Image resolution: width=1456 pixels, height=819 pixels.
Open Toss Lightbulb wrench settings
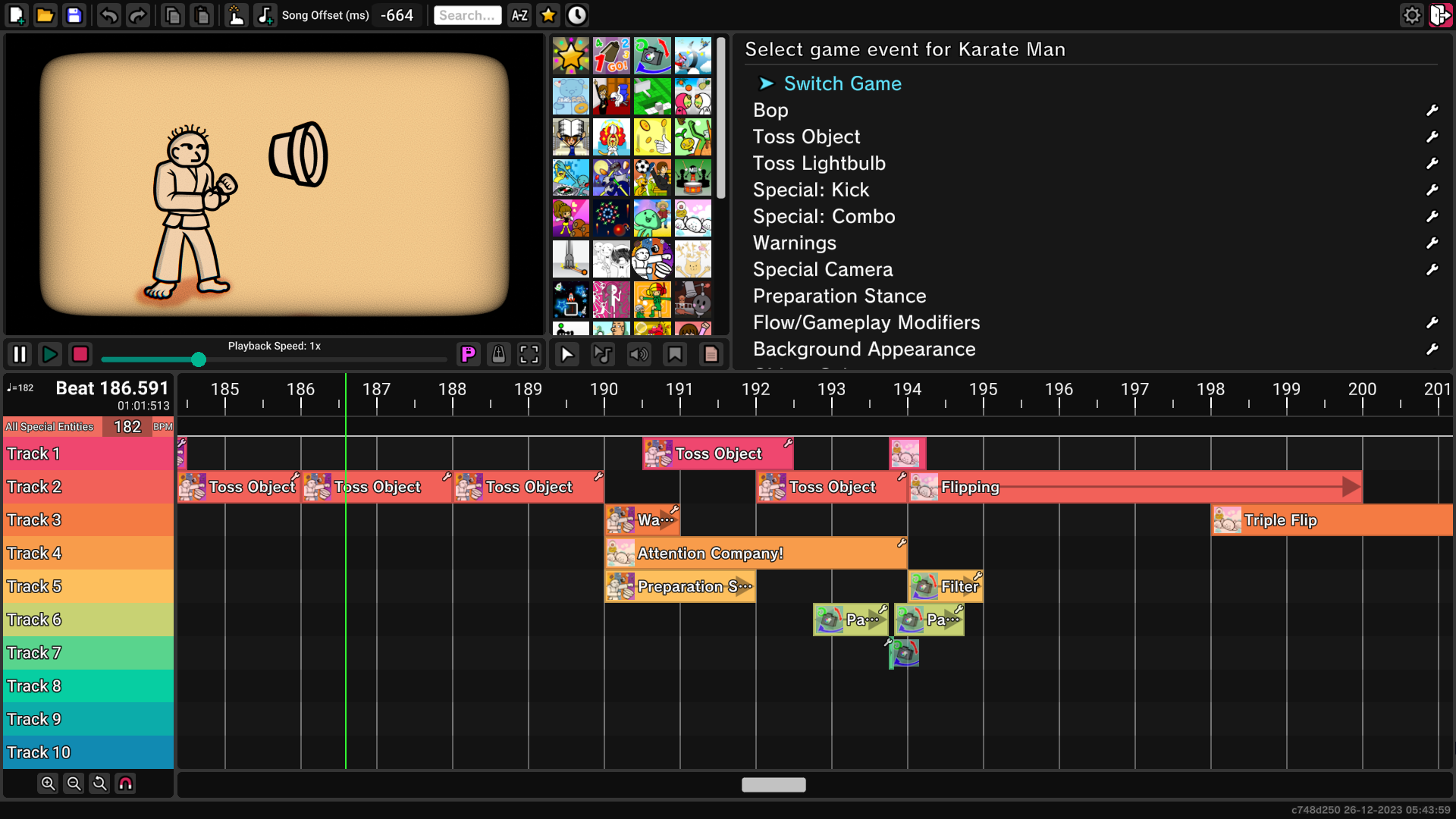[x=1432, y=164]
